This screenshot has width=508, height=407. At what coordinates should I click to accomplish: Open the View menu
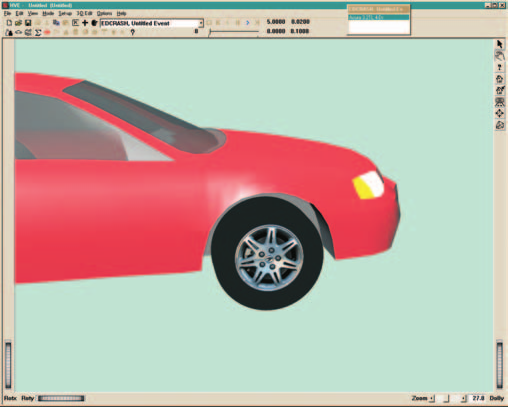[32, 13]
